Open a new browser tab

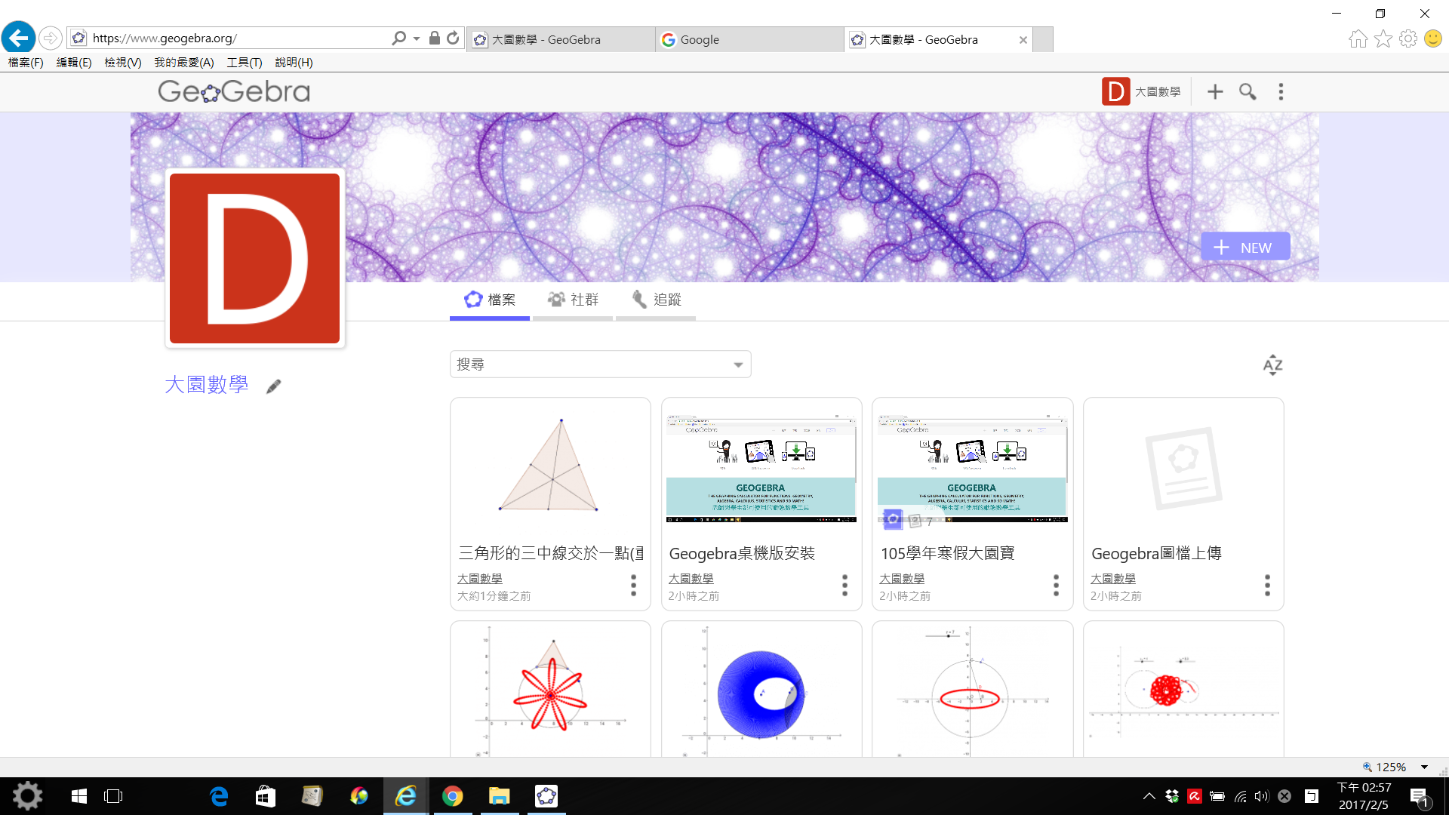coord(1043,40)
